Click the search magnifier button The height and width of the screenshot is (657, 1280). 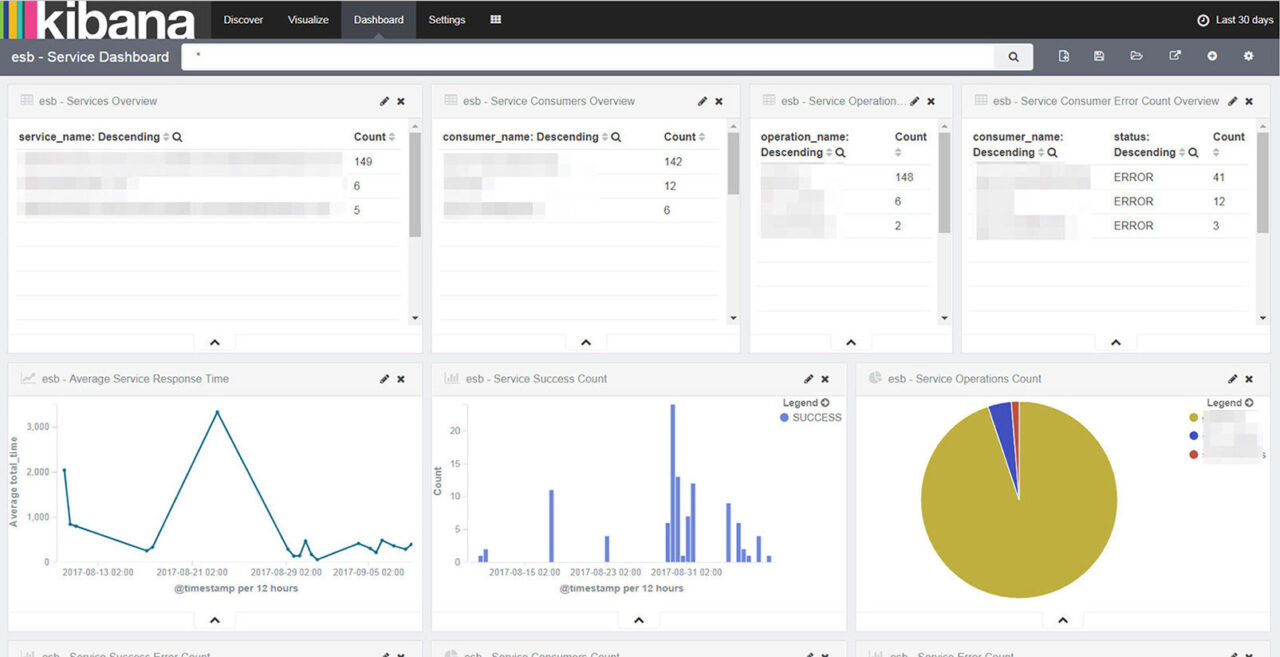(1013, 58)
